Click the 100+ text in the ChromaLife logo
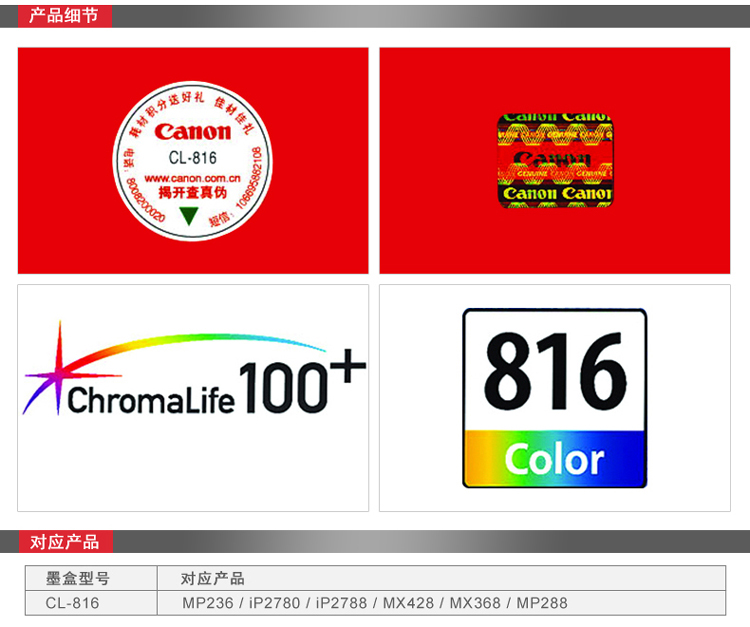The height and width of the screenshot is (627, 750). [x=302, y=381]
